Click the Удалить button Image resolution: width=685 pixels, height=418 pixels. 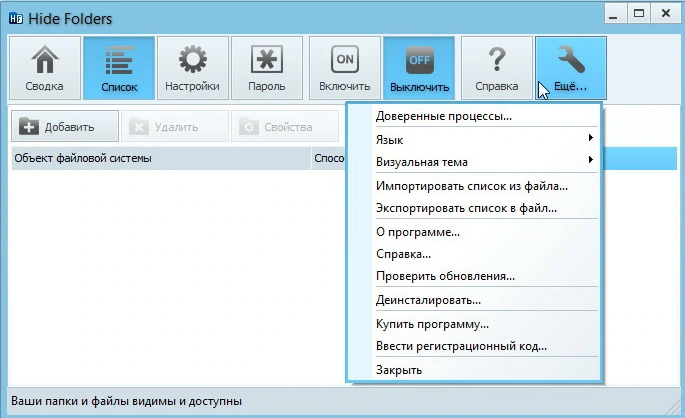pyautogui.click(x=175, y=126)
